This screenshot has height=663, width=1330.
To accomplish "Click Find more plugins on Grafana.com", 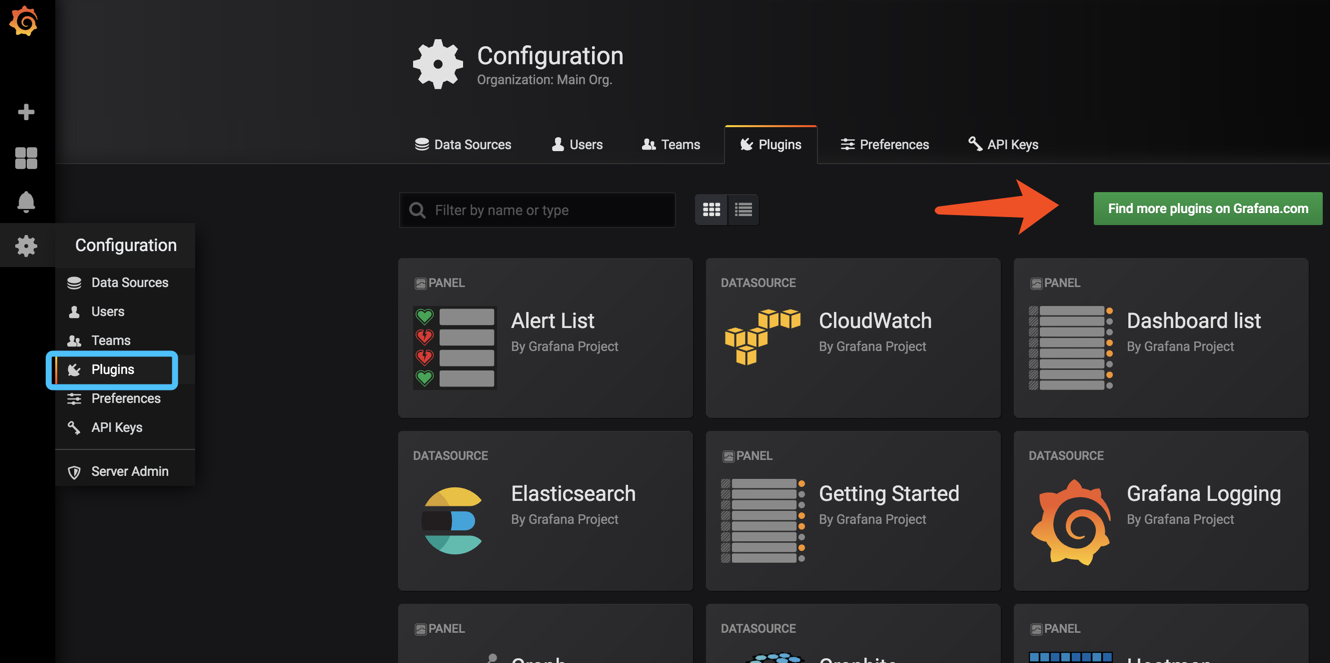I will [x=1208, y=209].
